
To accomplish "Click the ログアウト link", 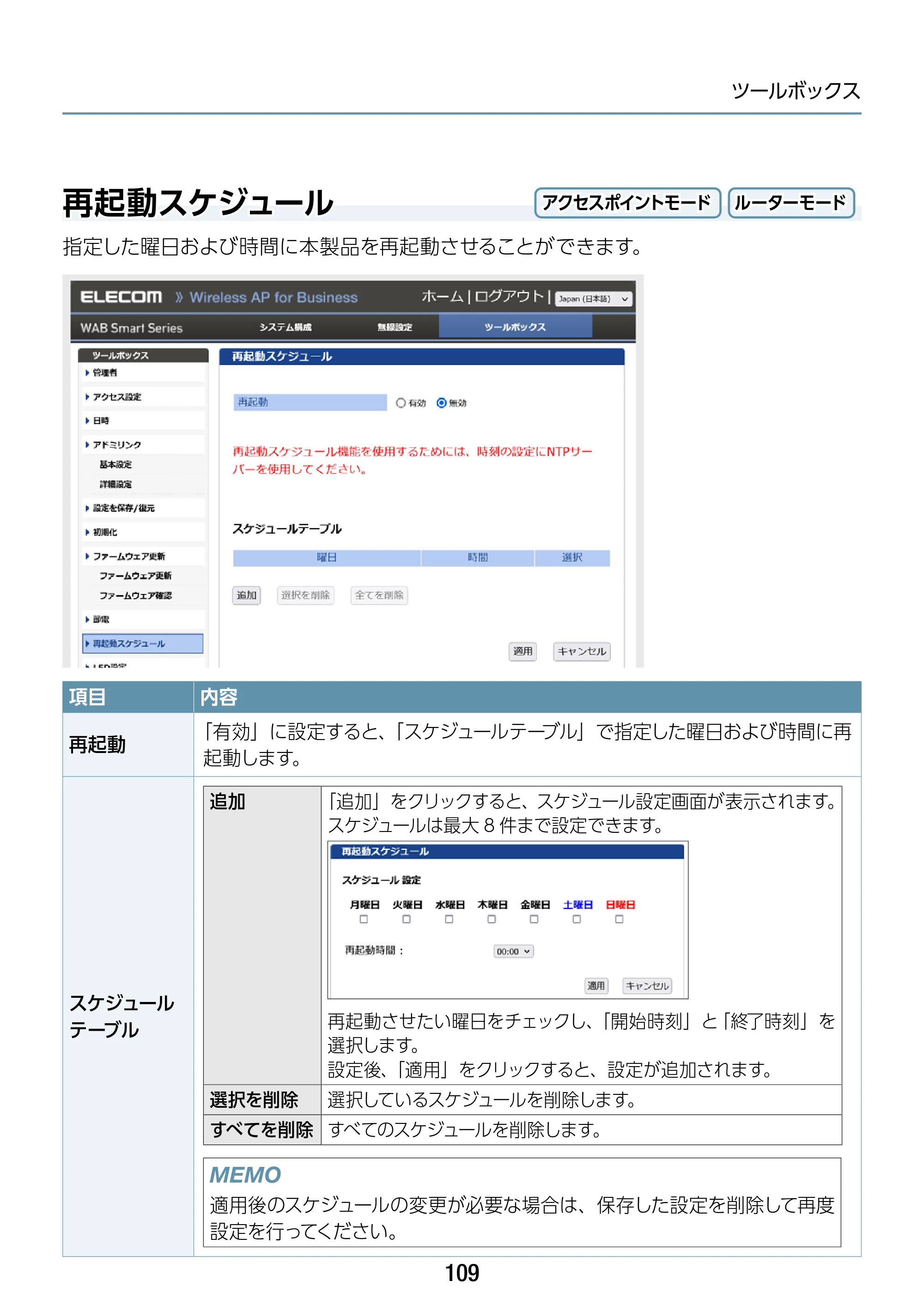I will point(509,297).
